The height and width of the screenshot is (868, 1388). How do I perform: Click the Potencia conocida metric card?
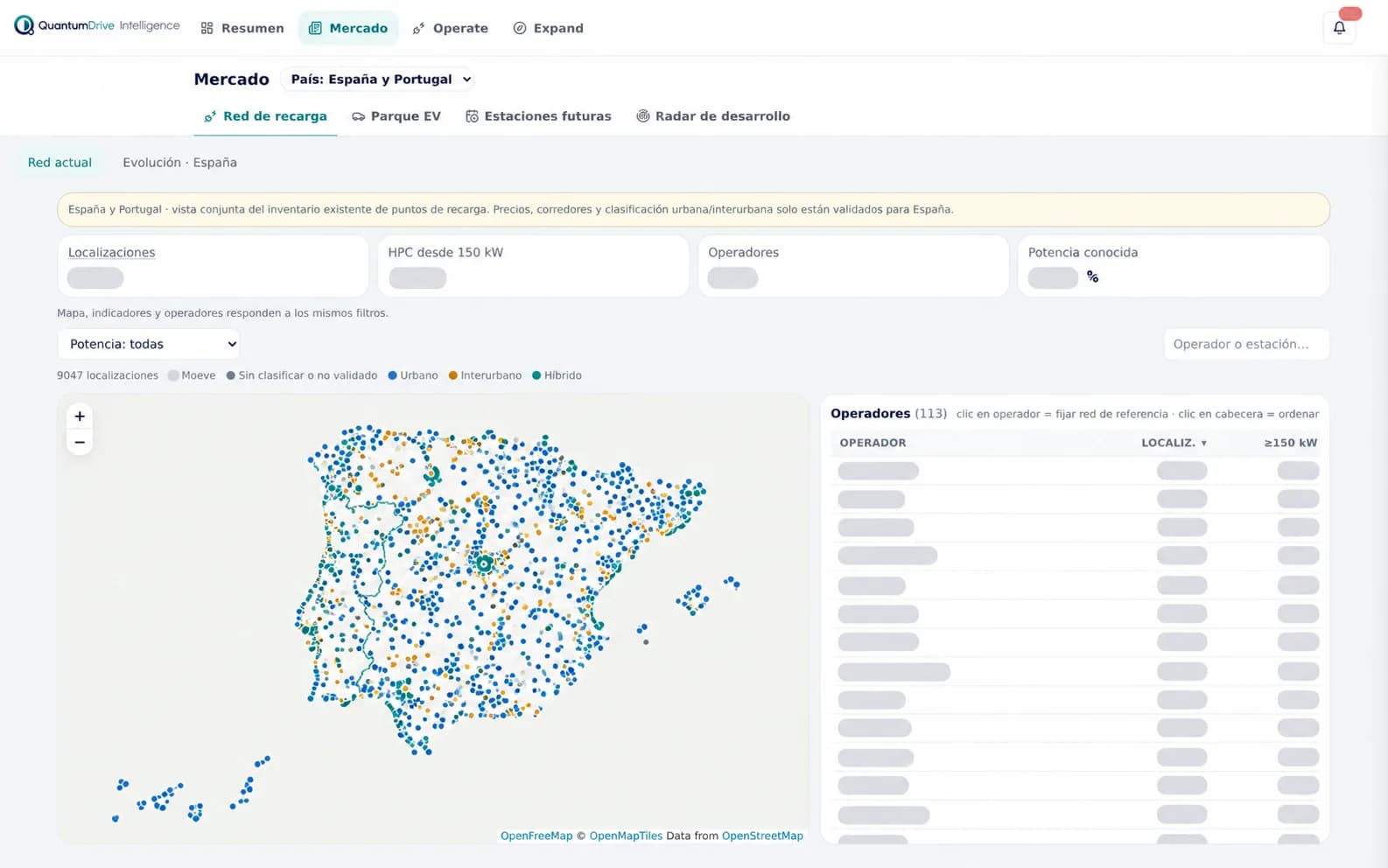pyautogui.click(x=1174, y=266)
